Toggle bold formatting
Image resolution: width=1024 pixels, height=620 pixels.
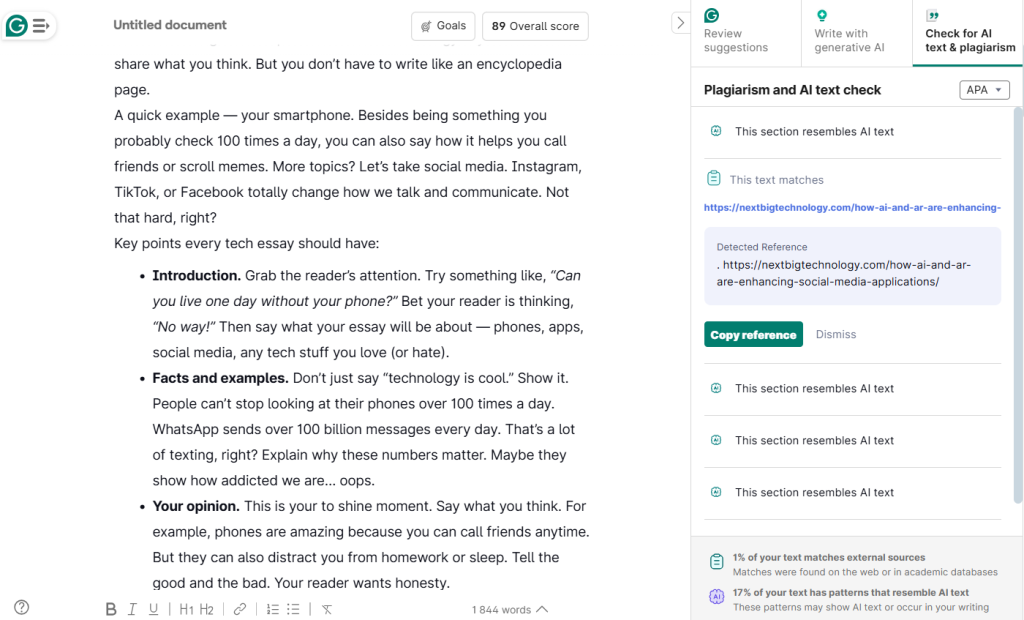point(110,608)
